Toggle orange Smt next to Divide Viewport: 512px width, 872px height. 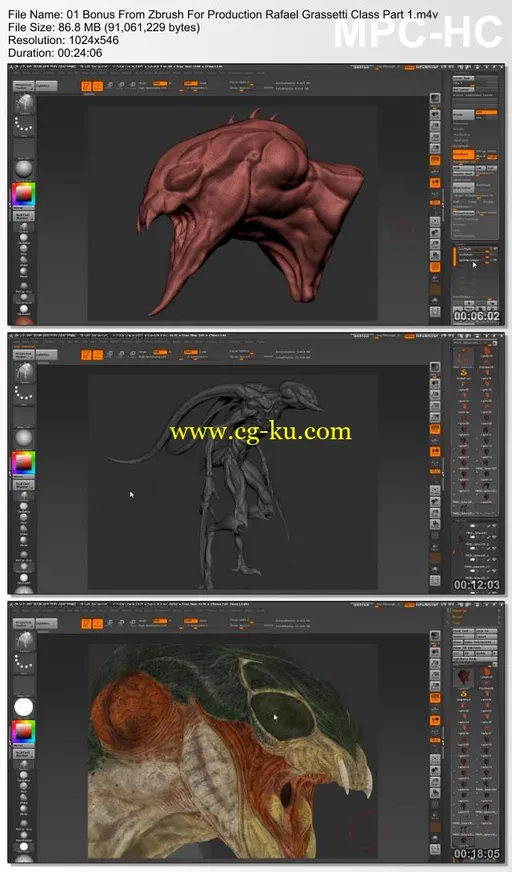click(x=486, y=112)
